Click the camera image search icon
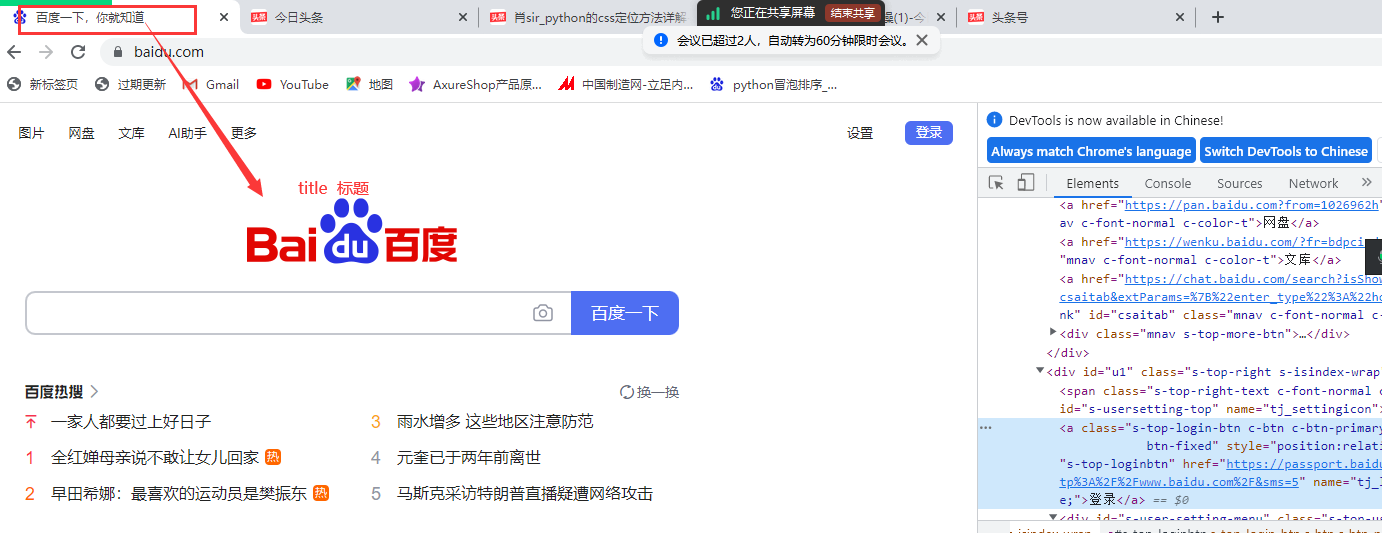This screenshot has height=533, width=1382. (543, 313)
